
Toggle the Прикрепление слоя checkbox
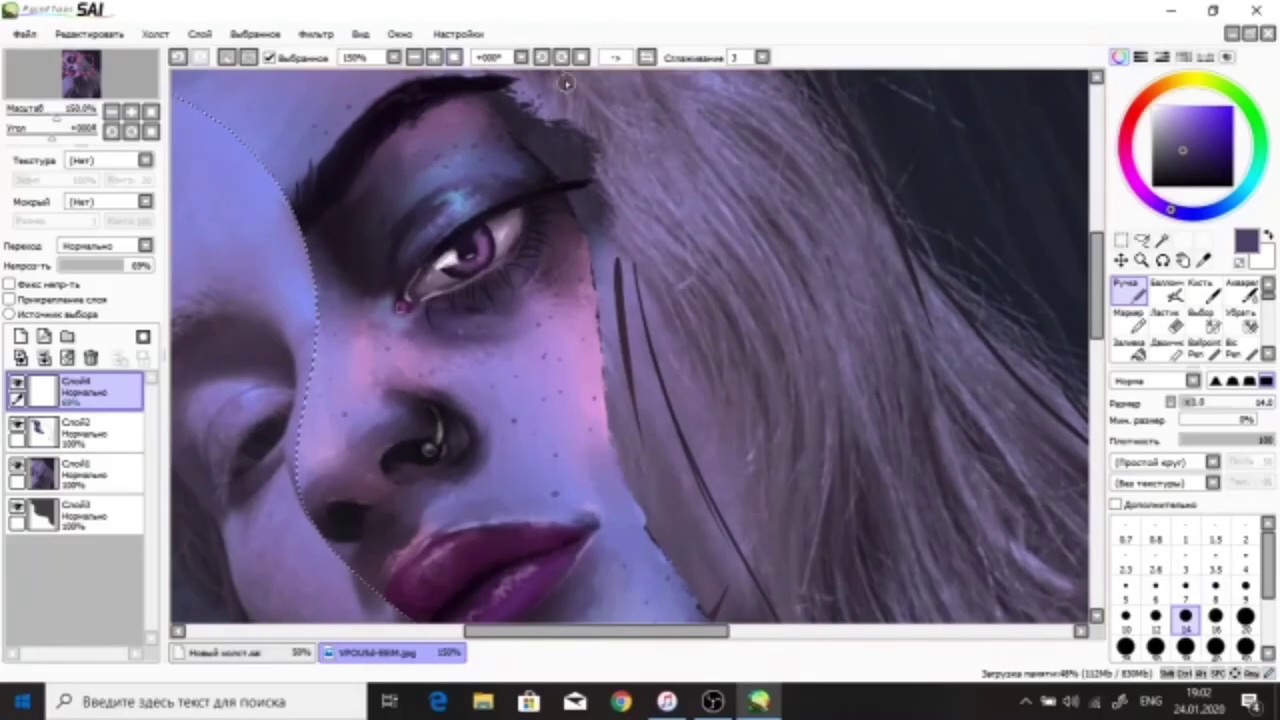10,299
